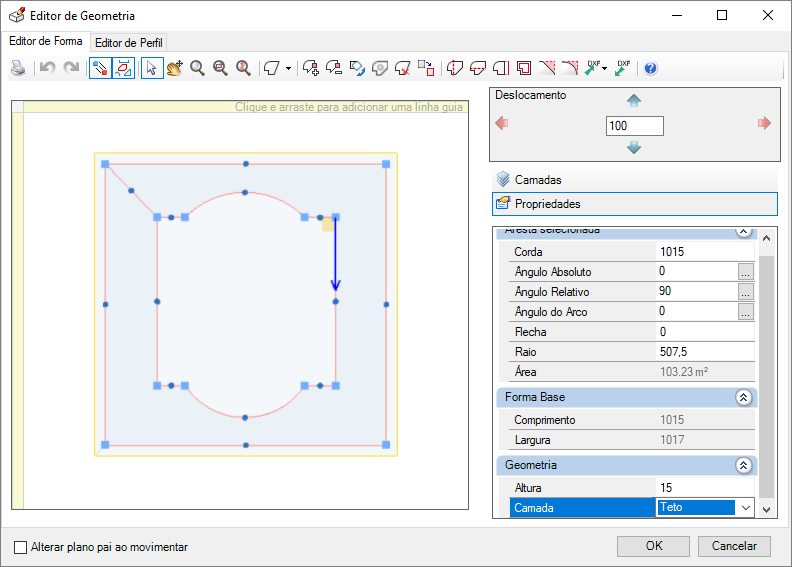The image size is (792, 567).
Task: Click the undo arrow icon
Action: pyautogui.click(x=47, y=68)
